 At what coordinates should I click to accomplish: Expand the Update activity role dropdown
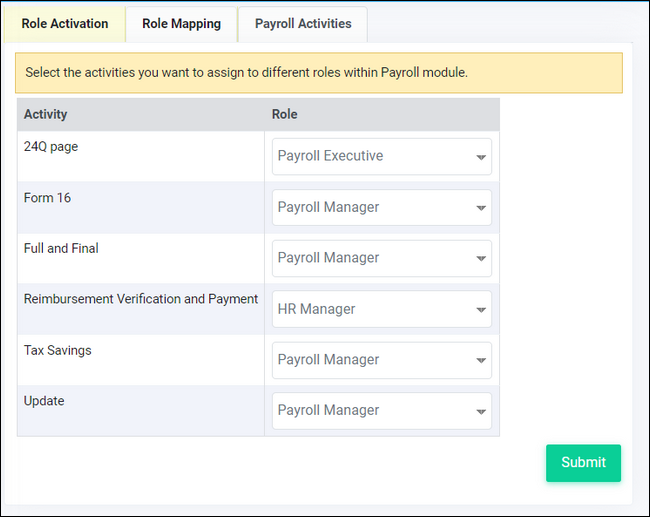click(382, 411)
